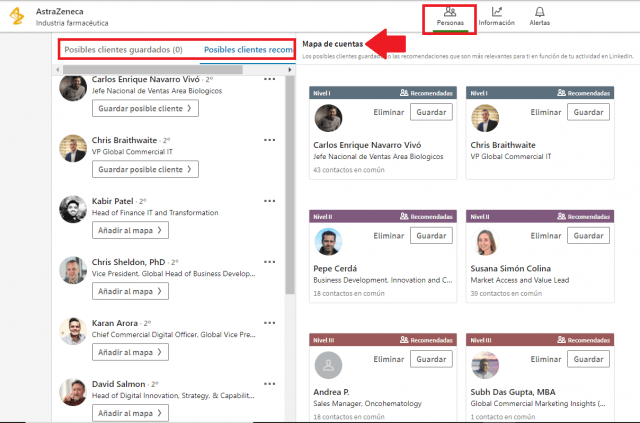This screenshot has height=423, width=640.
Task: Click the vertical list scrollbar thumb
Action: (x=290, y=185)
